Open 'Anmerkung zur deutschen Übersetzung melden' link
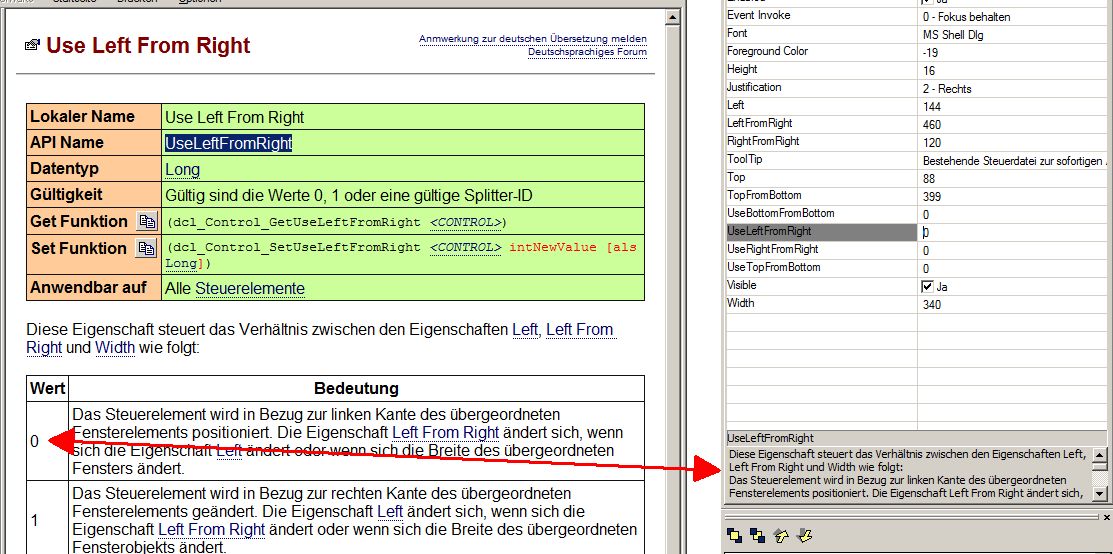Screen dimensions: 1113x554 point(532,39)
